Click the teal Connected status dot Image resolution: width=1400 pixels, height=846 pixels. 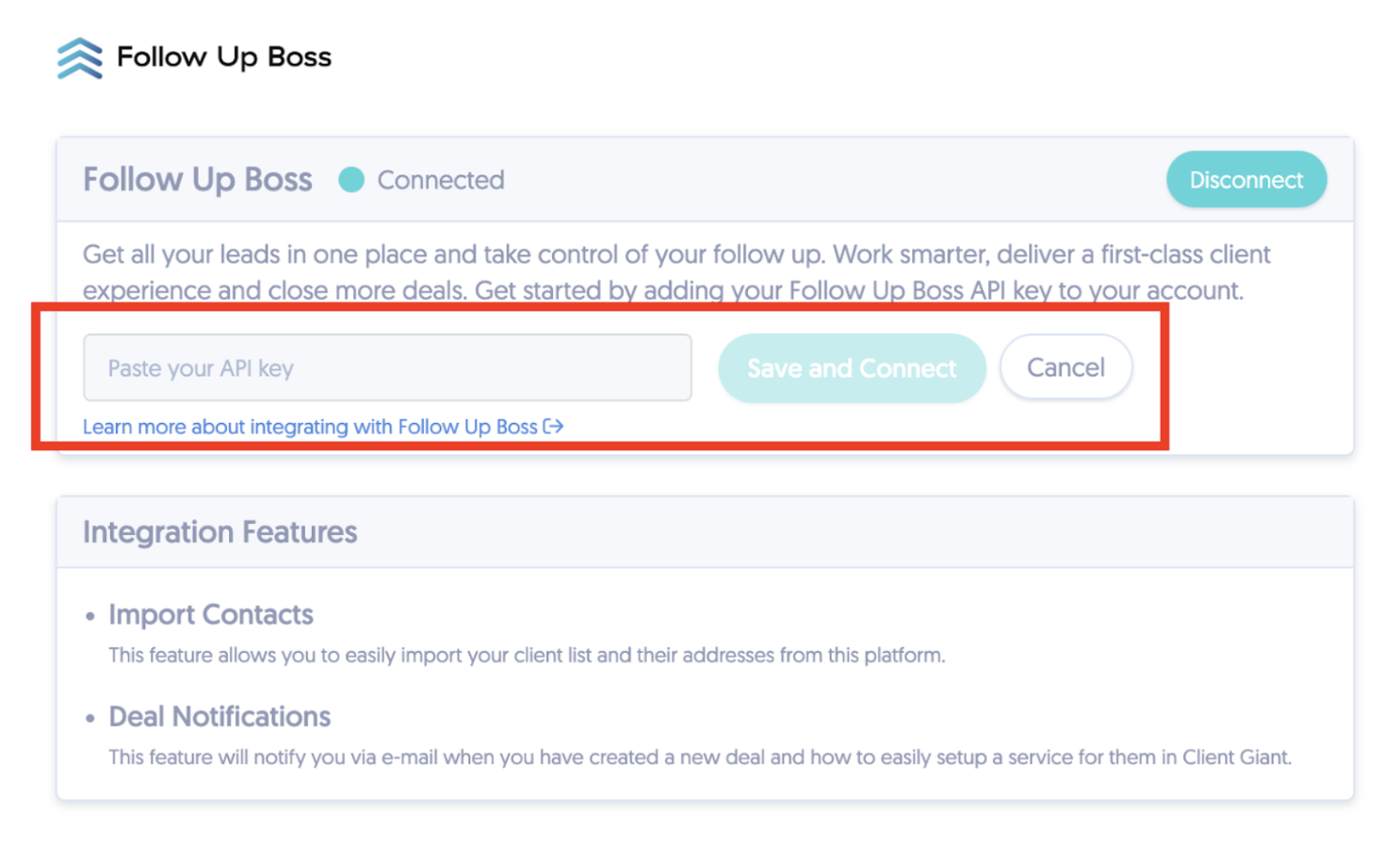(351, 180)
